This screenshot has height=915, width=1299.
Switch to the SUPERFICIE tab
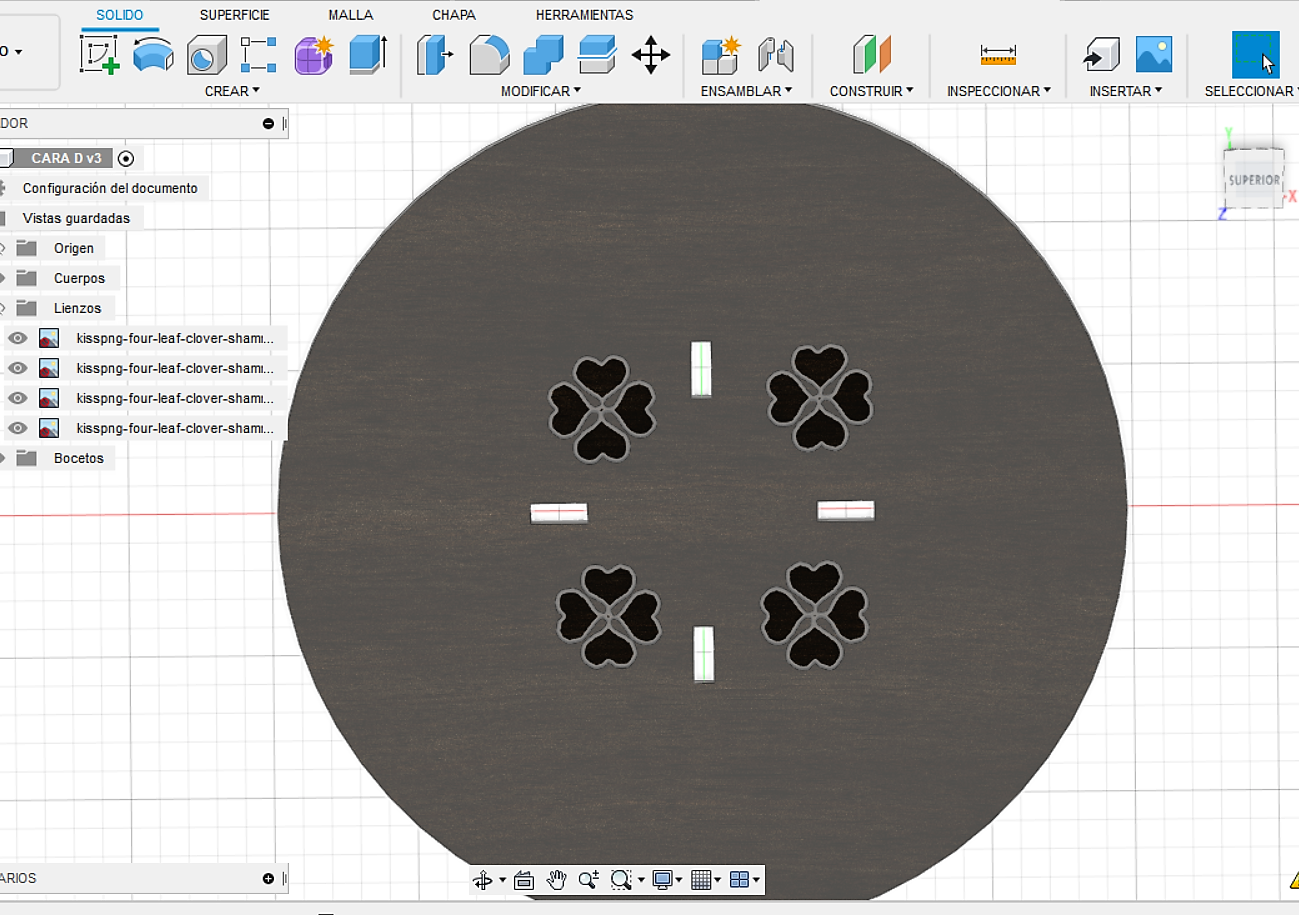[234, 15]
